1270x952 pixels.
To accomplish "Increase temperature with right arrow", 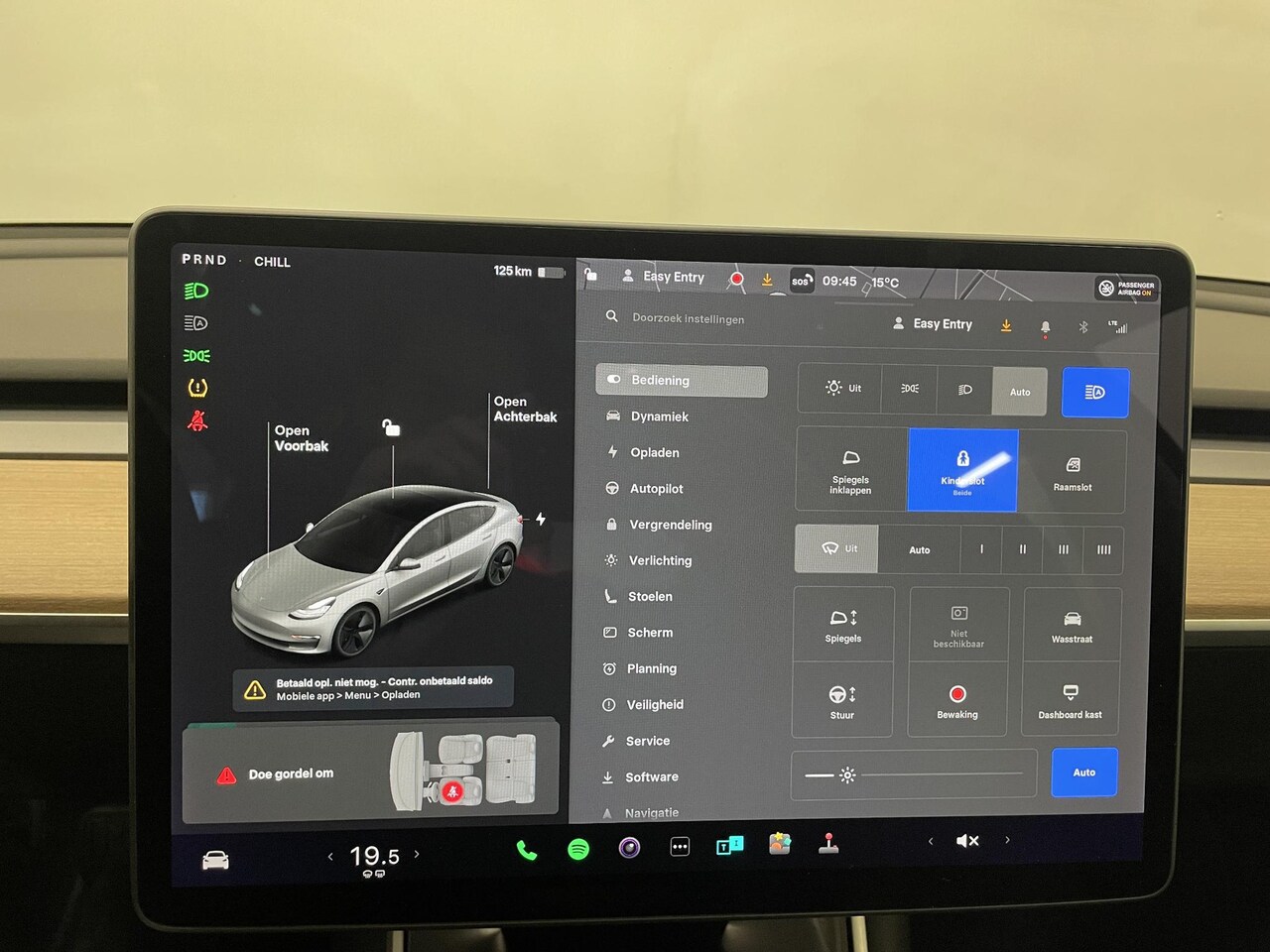I will tap(417, 854).
